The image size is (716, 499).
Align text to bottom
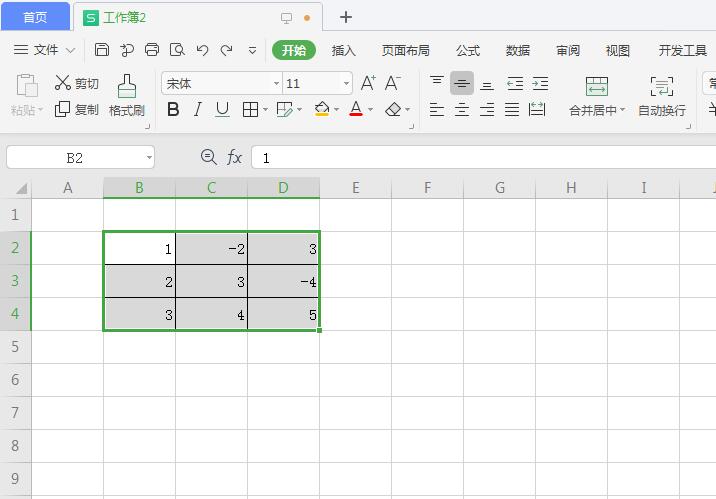(x=487, y=84)
